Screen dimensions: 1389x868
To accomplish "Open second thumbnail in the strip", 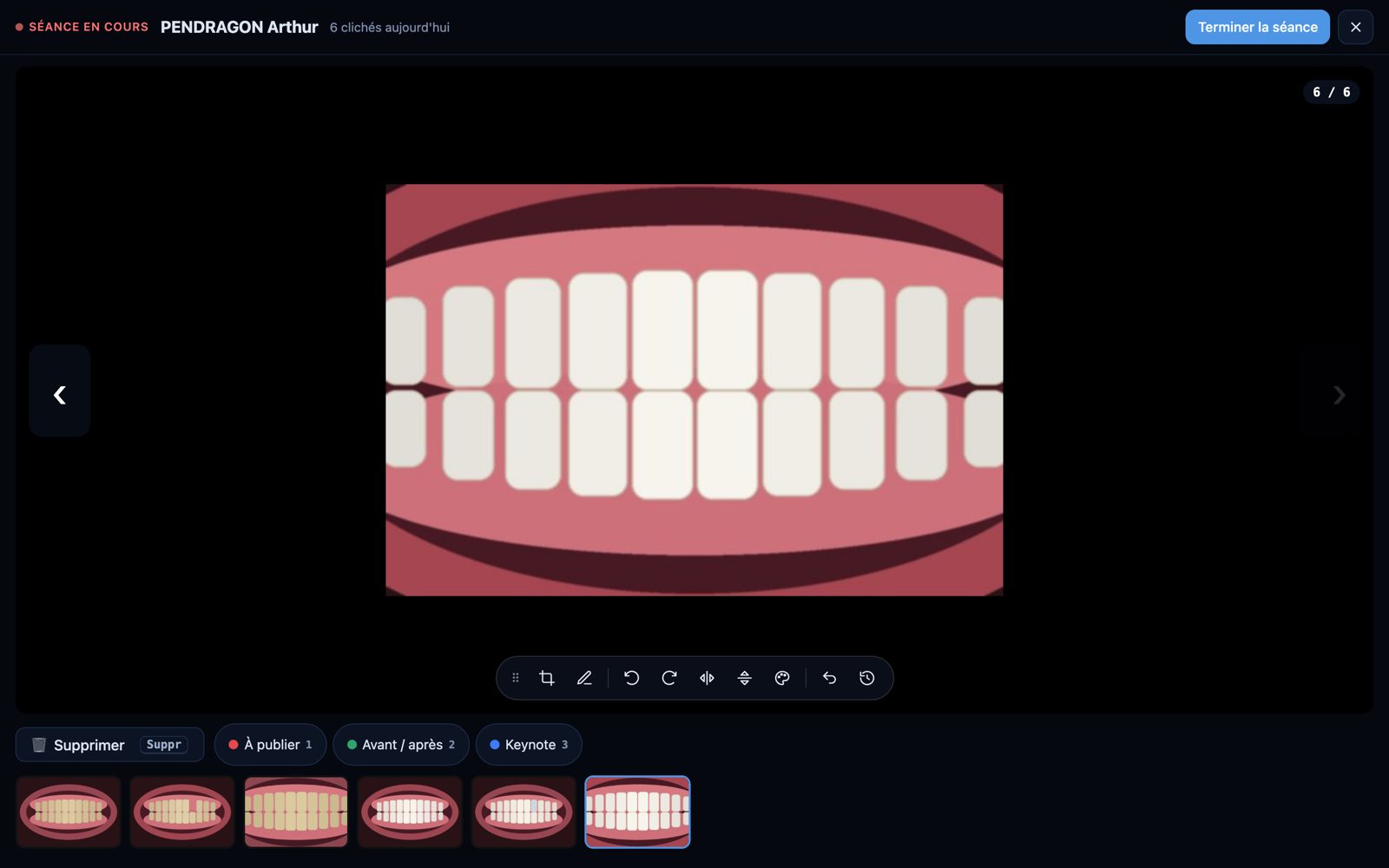I will click(x=182, y=812).
